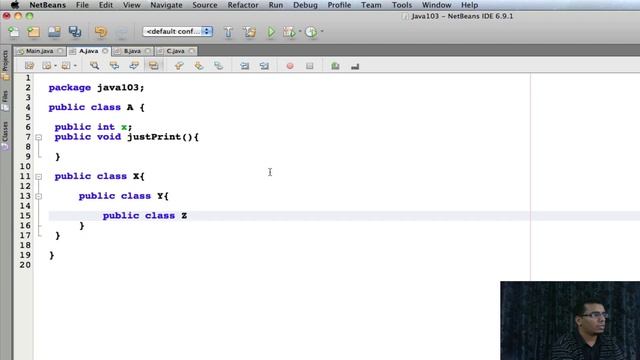Open the Profile Main Project dropdown arrow
640x360 pixels.
click(x=322, y=31)
